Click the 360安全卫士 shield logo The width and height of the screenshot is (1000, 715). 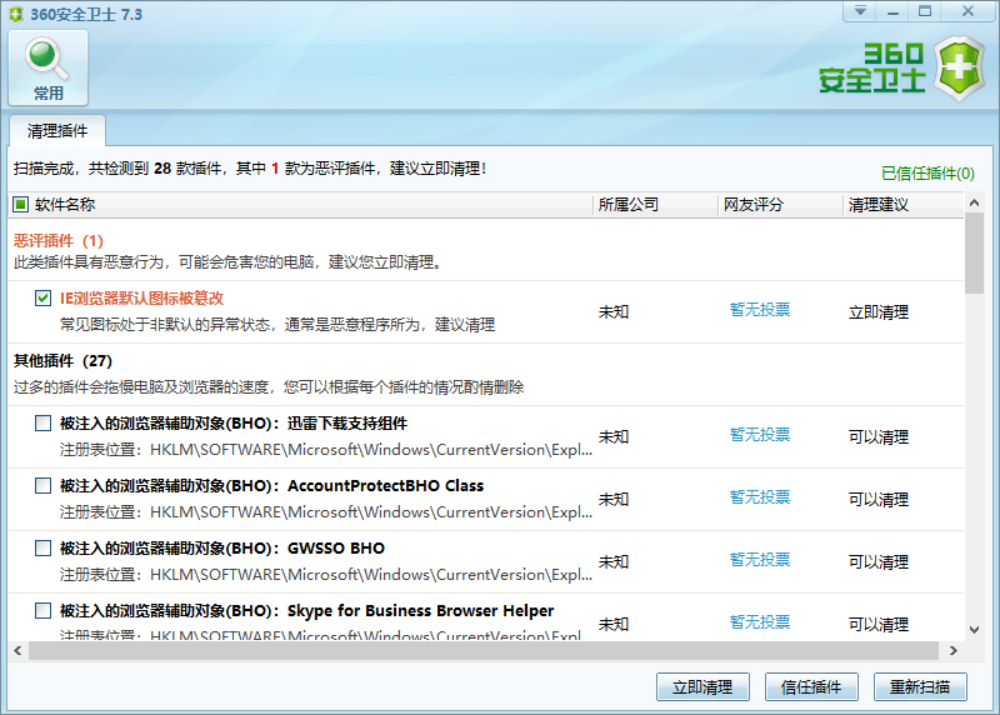(959, 69)
